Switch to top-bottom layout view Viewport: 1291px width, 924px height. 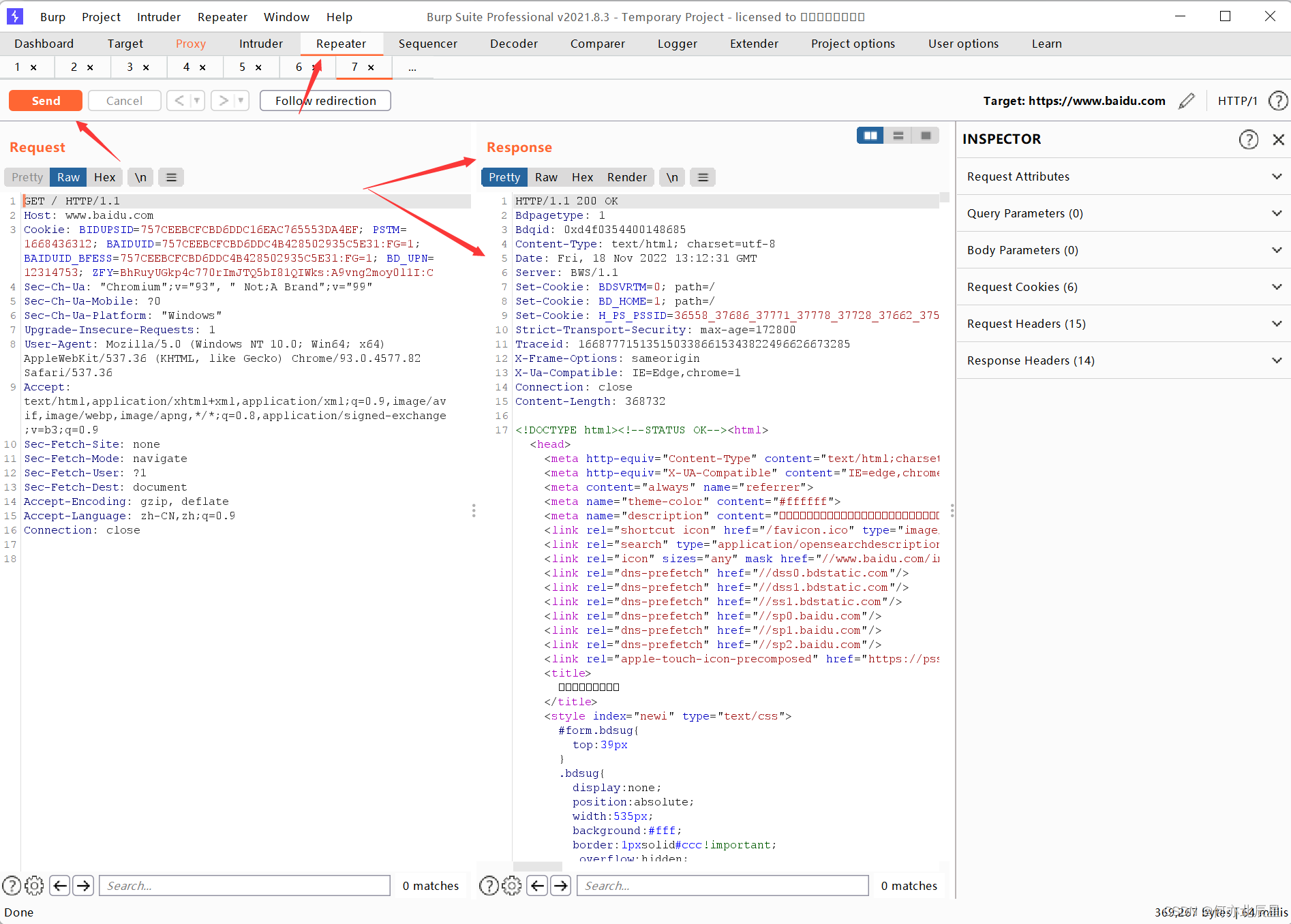(x=898, y=136)
